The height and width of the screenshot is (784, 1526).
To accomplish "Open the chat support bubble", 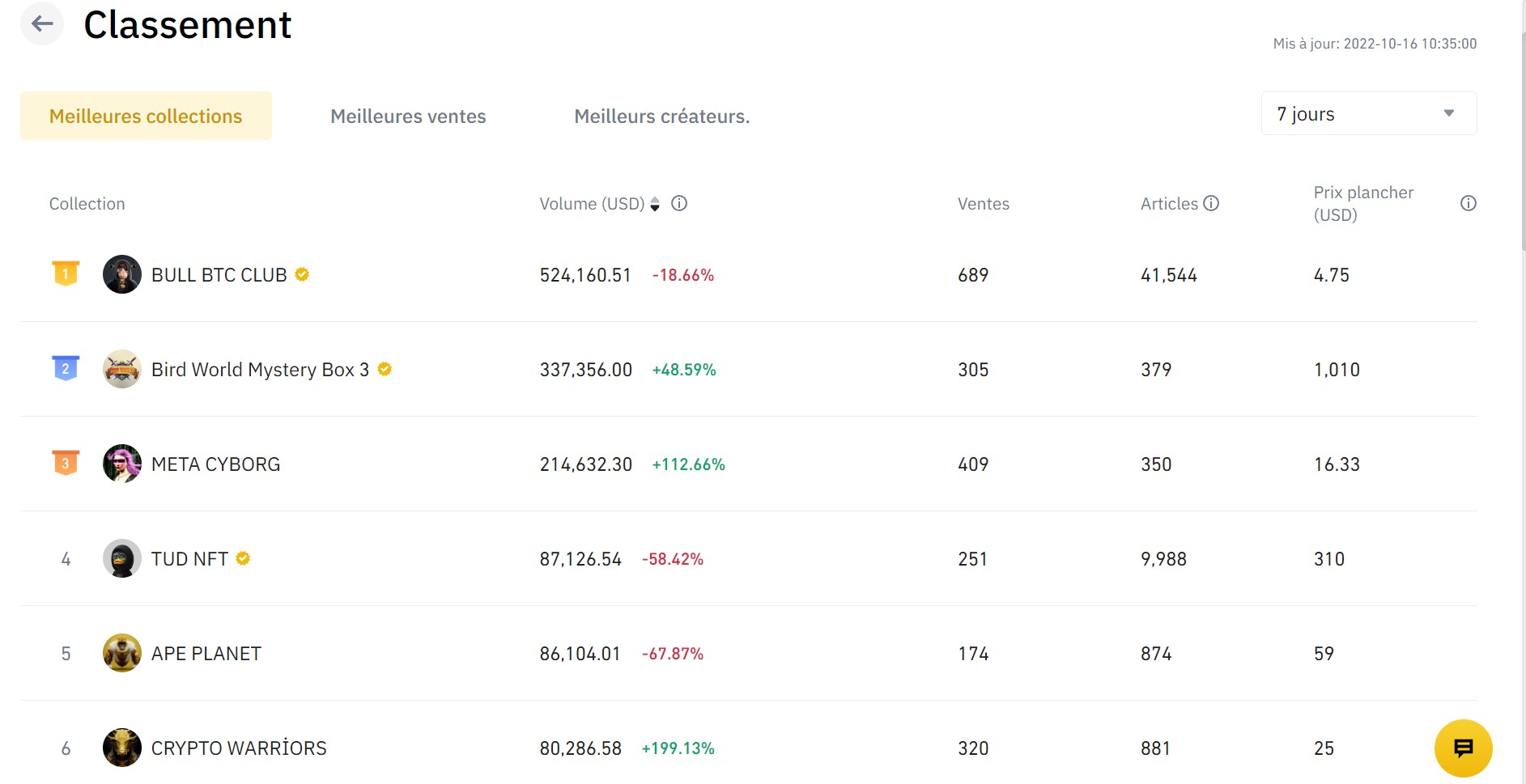I will [x=1464, y=748].
